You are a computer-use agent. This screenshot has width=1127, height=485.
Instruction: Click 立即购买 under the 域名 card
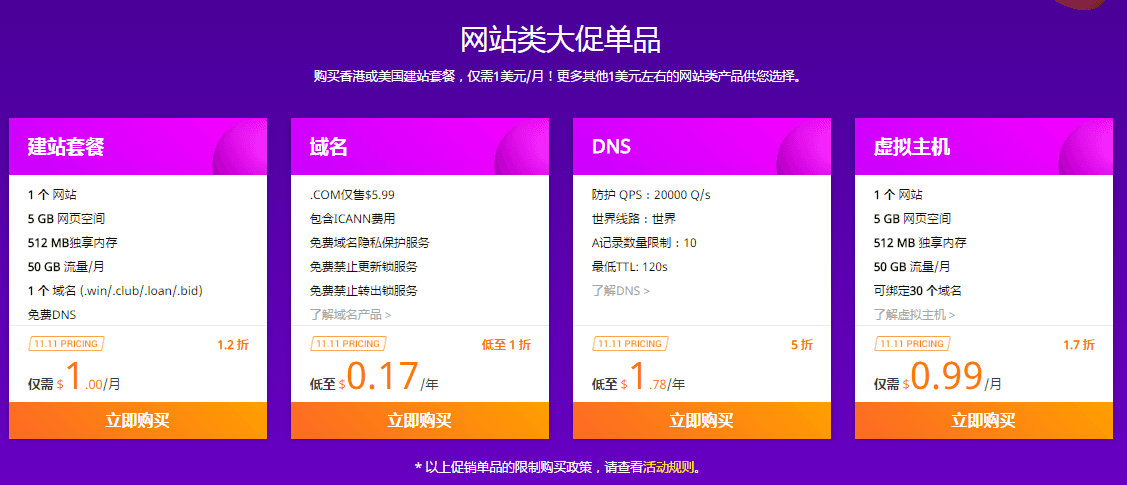pyautogui.click(x=420, y=420)
